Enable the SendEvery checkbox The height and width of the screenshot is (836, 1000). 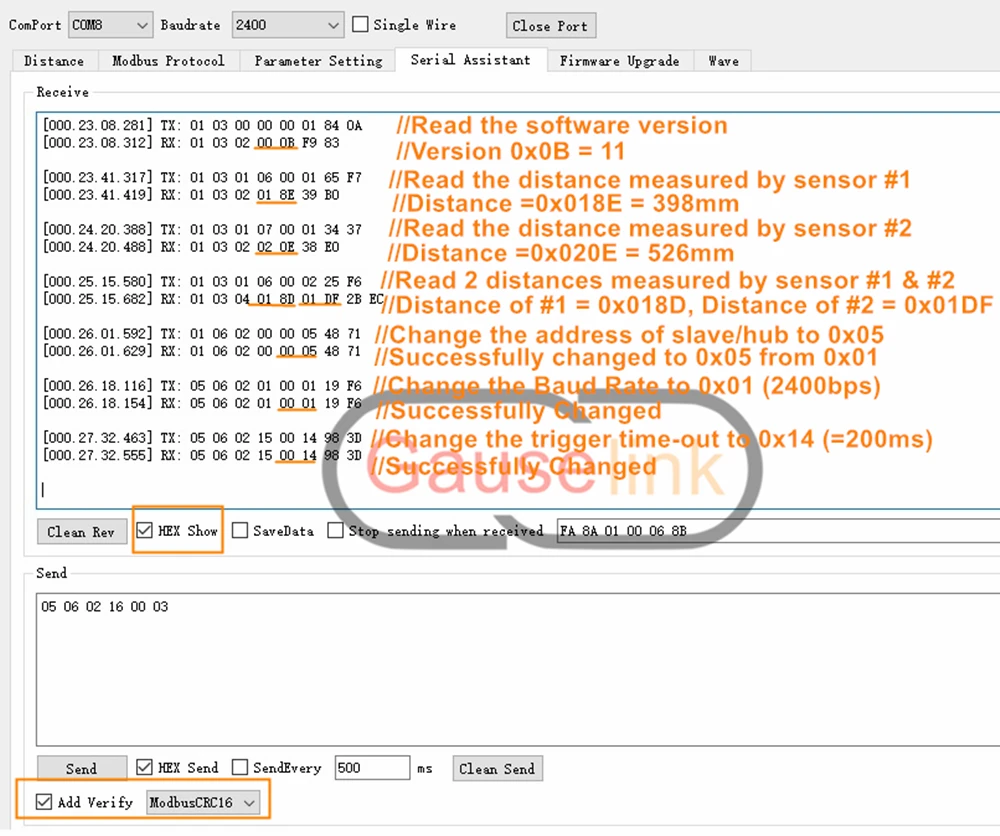point(240,767)
